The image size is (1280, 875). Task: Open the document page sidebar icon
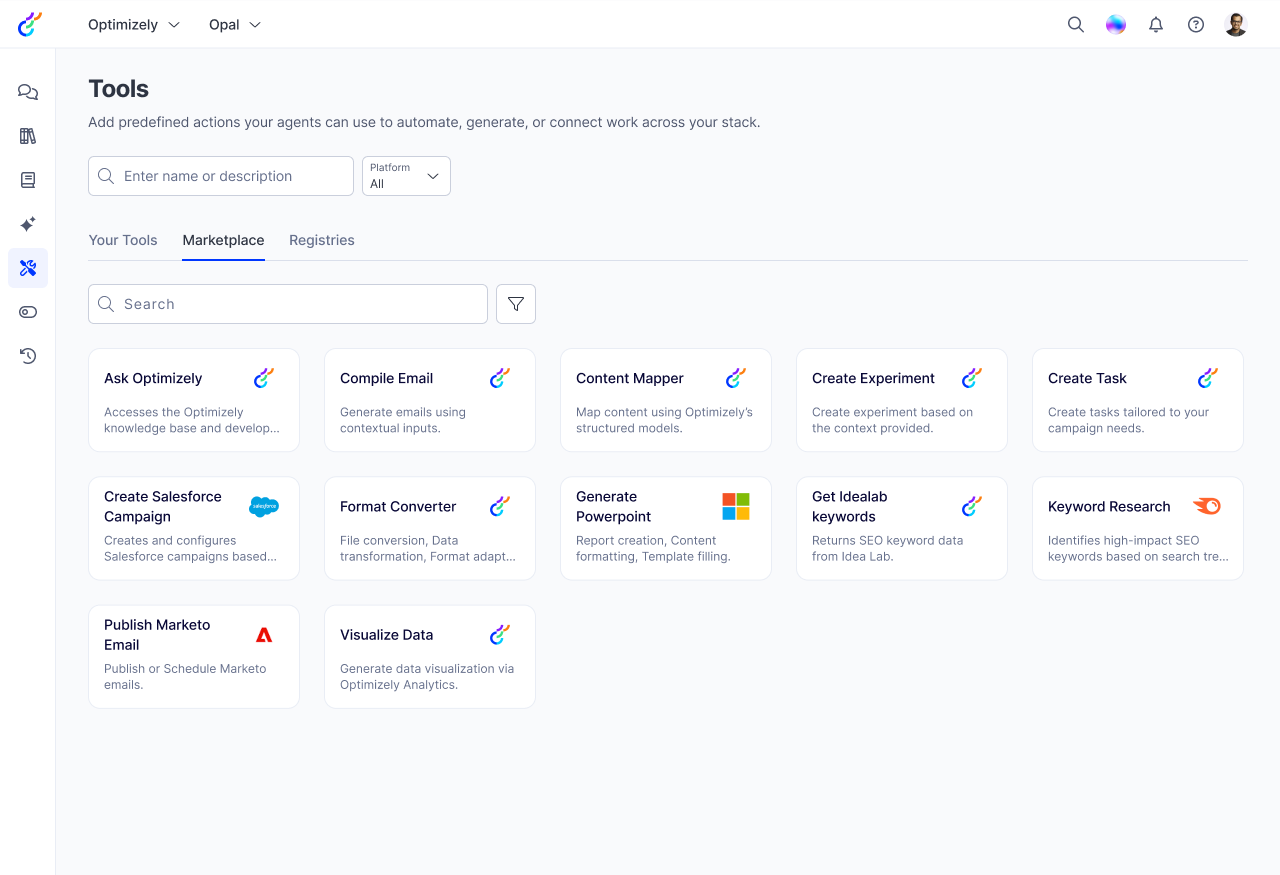(28, 180)
